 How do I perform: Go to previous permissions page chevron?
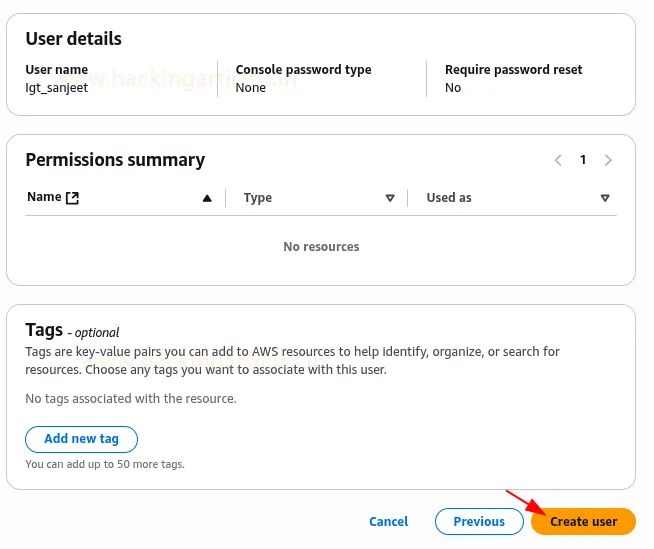(x=558, y=160)
